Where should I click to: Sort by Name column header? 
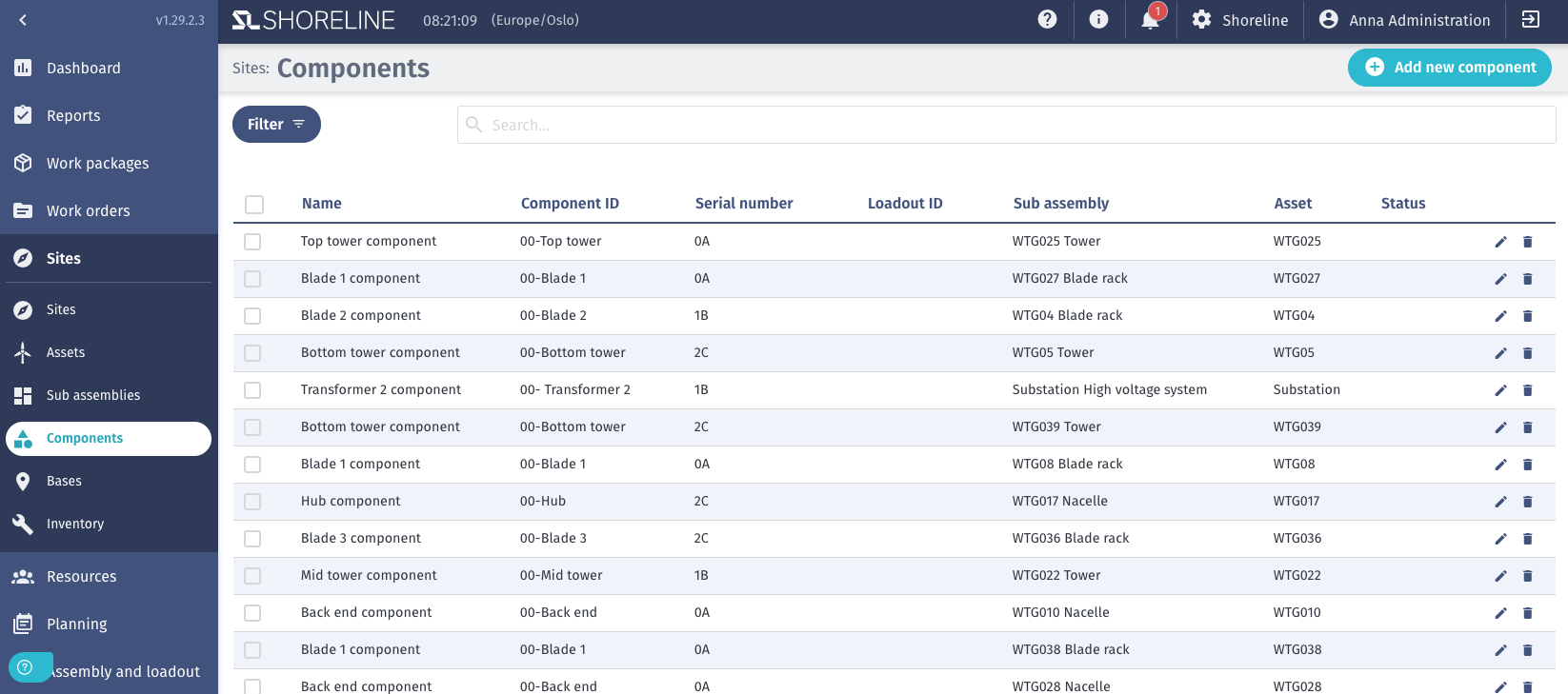click(x=322, y=204)
